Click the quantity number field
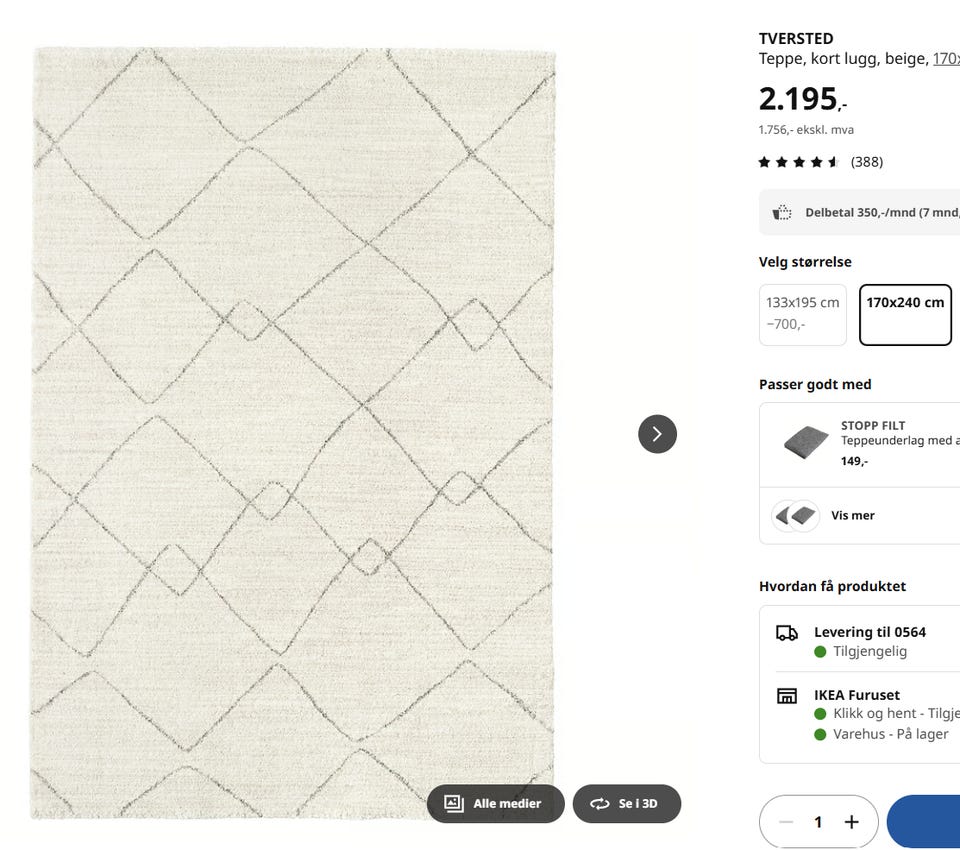This screenshot has width=960, height=850. coord(818,822)
